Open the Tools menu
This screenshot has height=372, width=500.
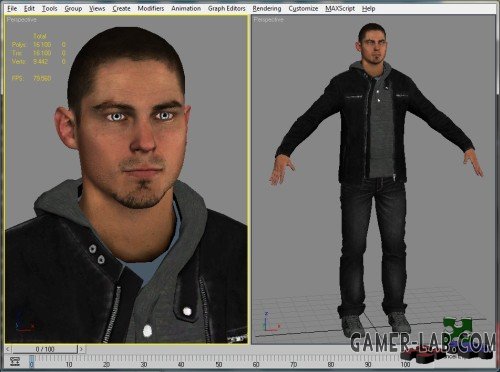pos(49,8)
